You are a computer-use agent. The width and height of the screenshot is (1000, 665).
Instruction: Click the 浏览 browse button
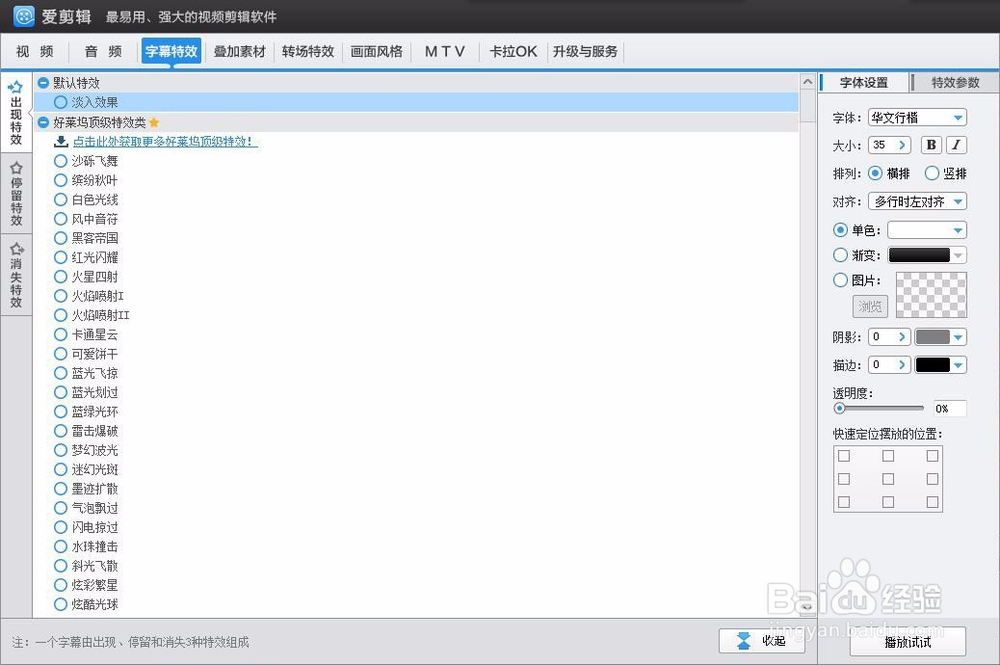click(x=870, y=306)
